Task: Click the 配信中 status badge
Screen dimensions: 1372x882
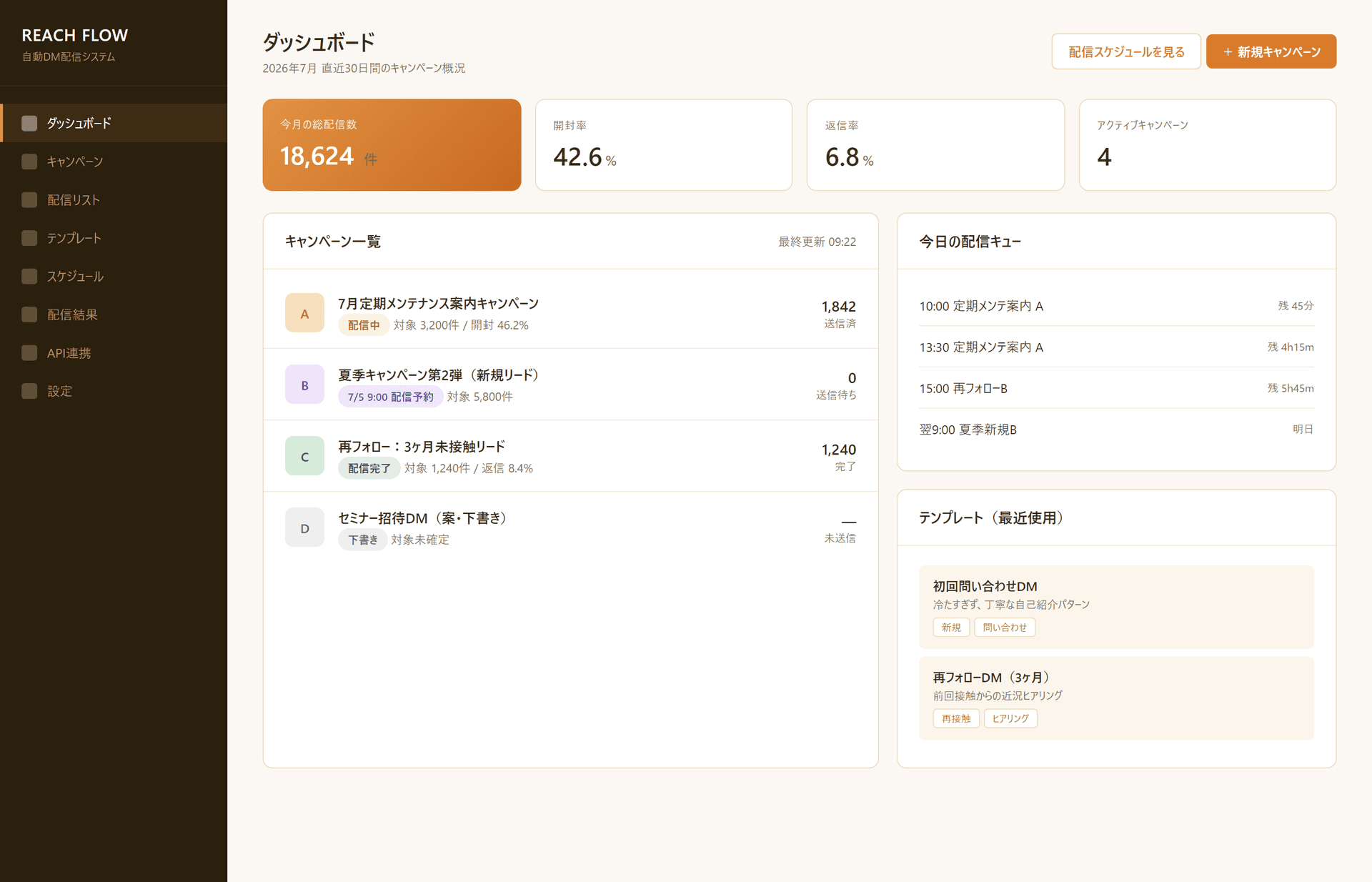Action: (364, 325)
